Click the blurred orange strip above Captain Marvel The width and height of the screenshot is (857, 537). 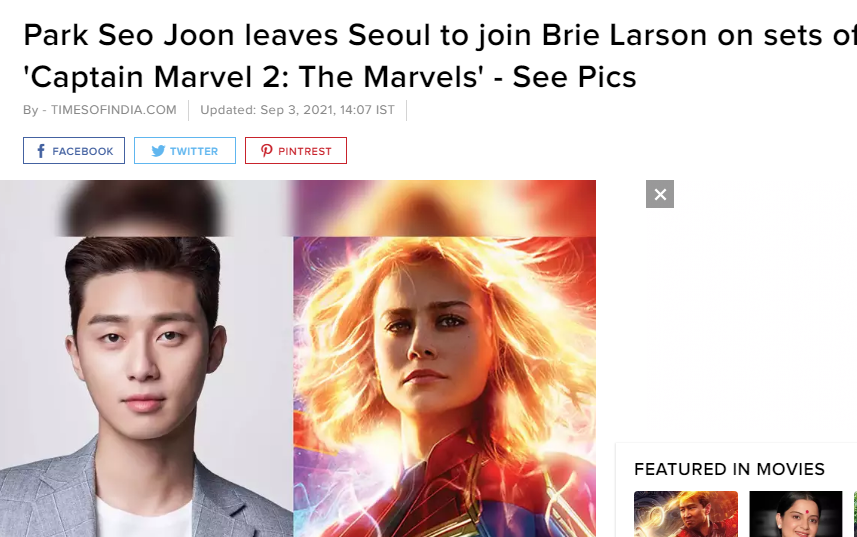pyautogui.click(x=443, y=208)
